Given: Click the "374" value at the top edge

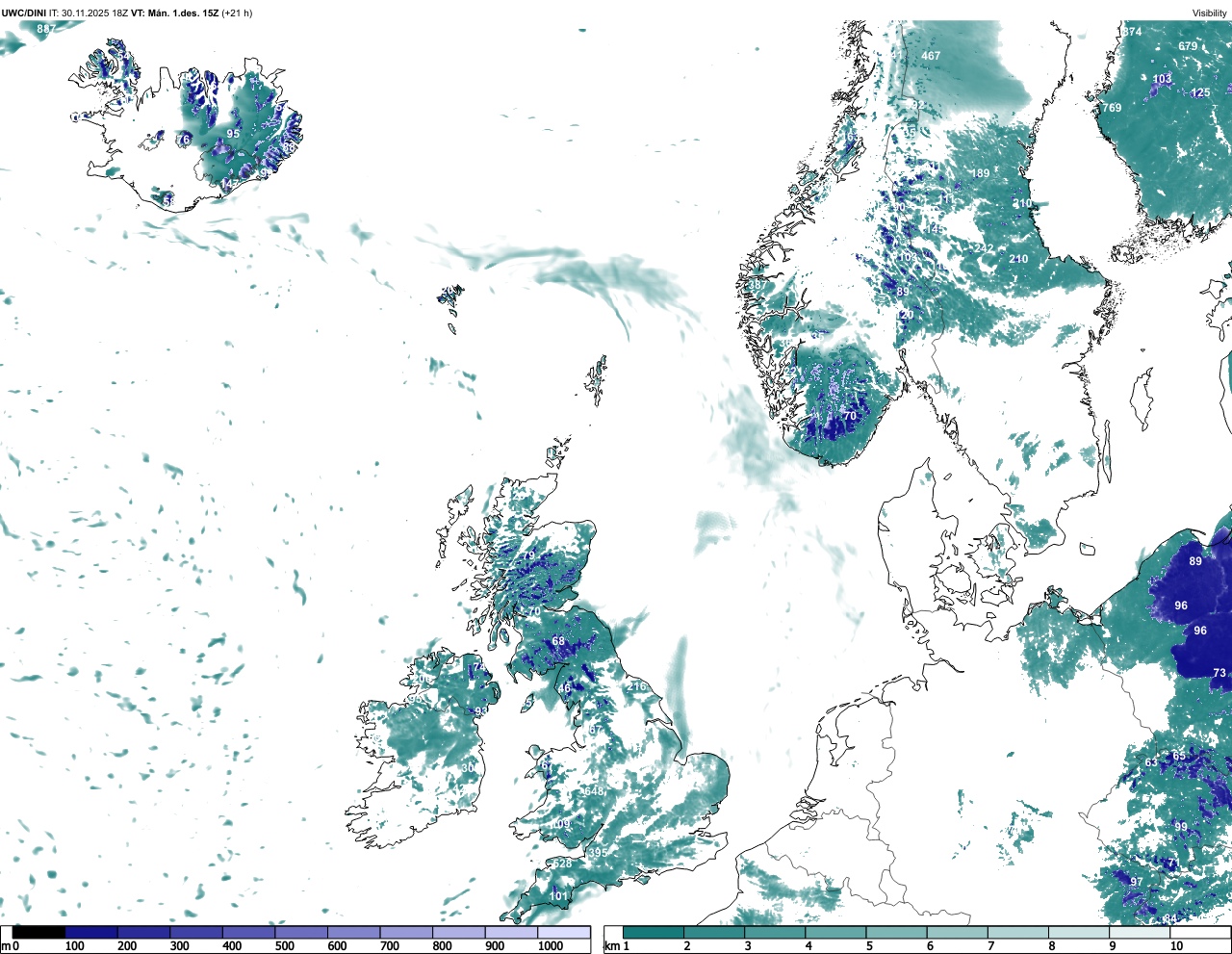Looking at the screenshot, I should pos(1132,32).
